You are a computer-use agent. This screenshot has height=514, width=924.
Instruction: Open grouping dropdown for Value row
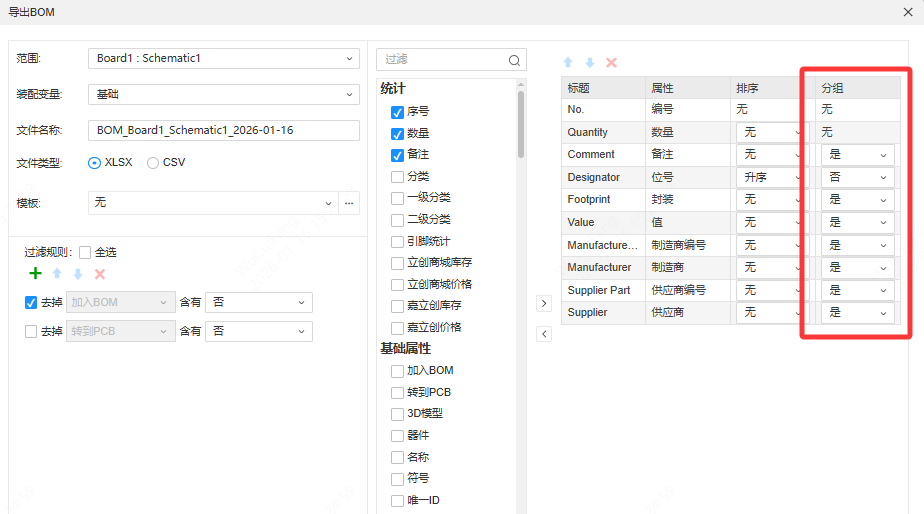click(x=857, y=223)
